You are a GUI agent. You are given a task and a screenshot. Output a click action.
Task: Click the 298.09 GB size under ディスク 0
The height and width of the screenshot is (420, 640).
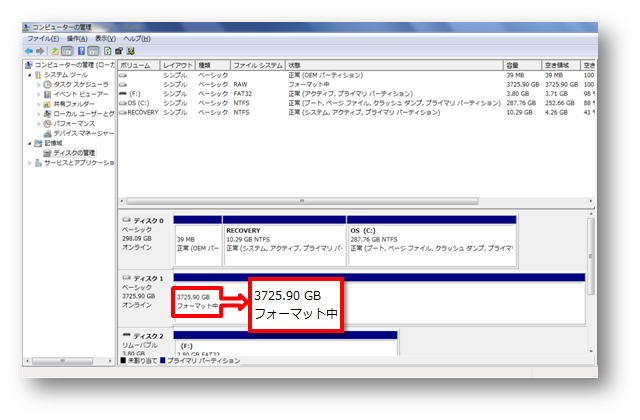(137, 238)
